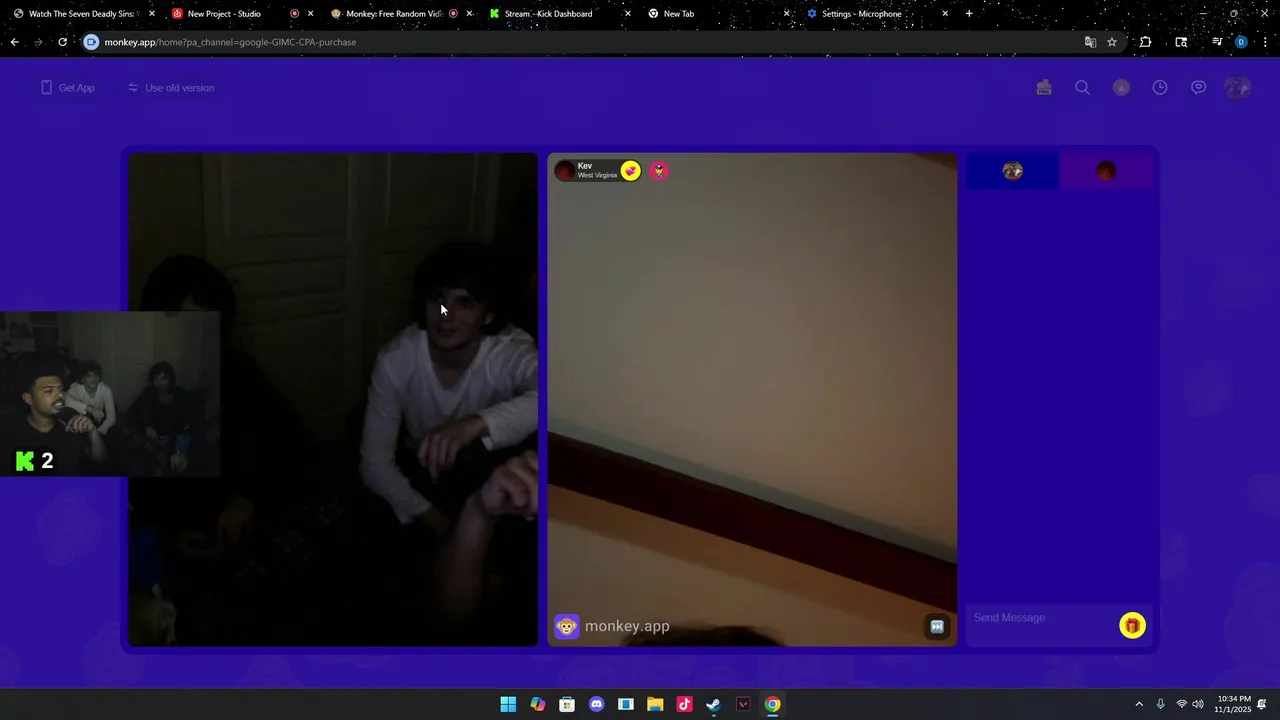Click microphone in-use tray icon
This screenshot has width=1280, height=720.
coord(1160,704)
